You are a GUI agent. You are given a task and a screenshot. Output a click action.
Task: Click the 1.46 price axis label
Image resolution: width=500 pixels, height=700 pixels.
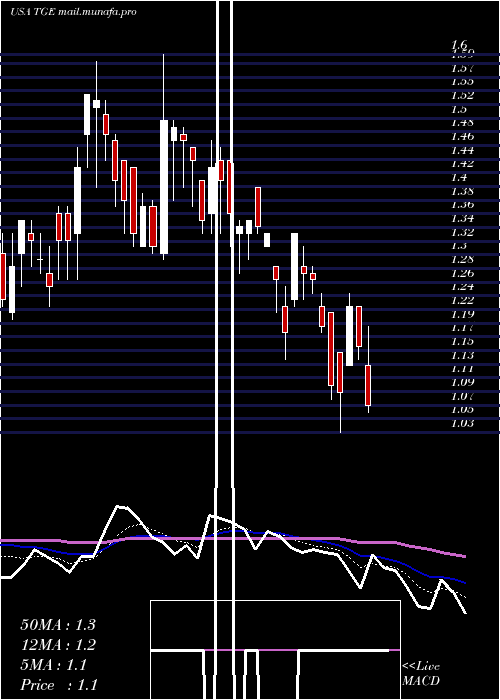pyautogui.click(x=462, y=137)
